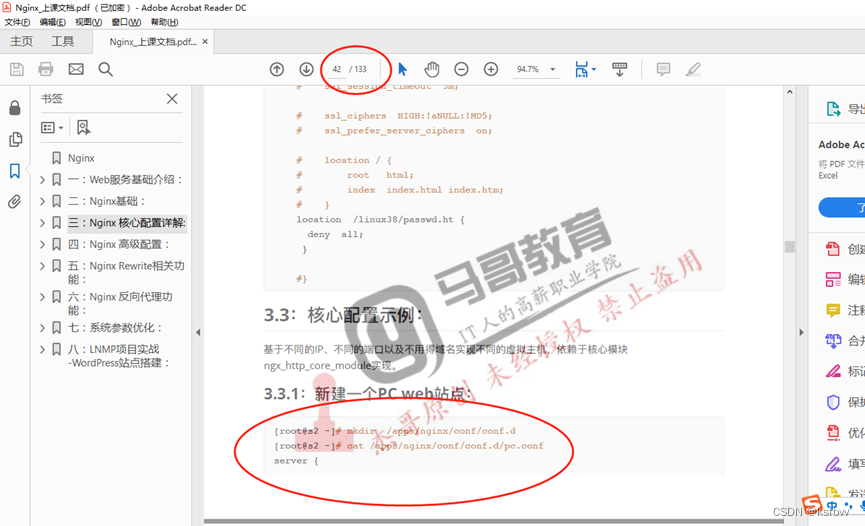Screen dimensions: 865x526
Task: Open Optimize PDF tool icon
Action: (x=832, y=432)
